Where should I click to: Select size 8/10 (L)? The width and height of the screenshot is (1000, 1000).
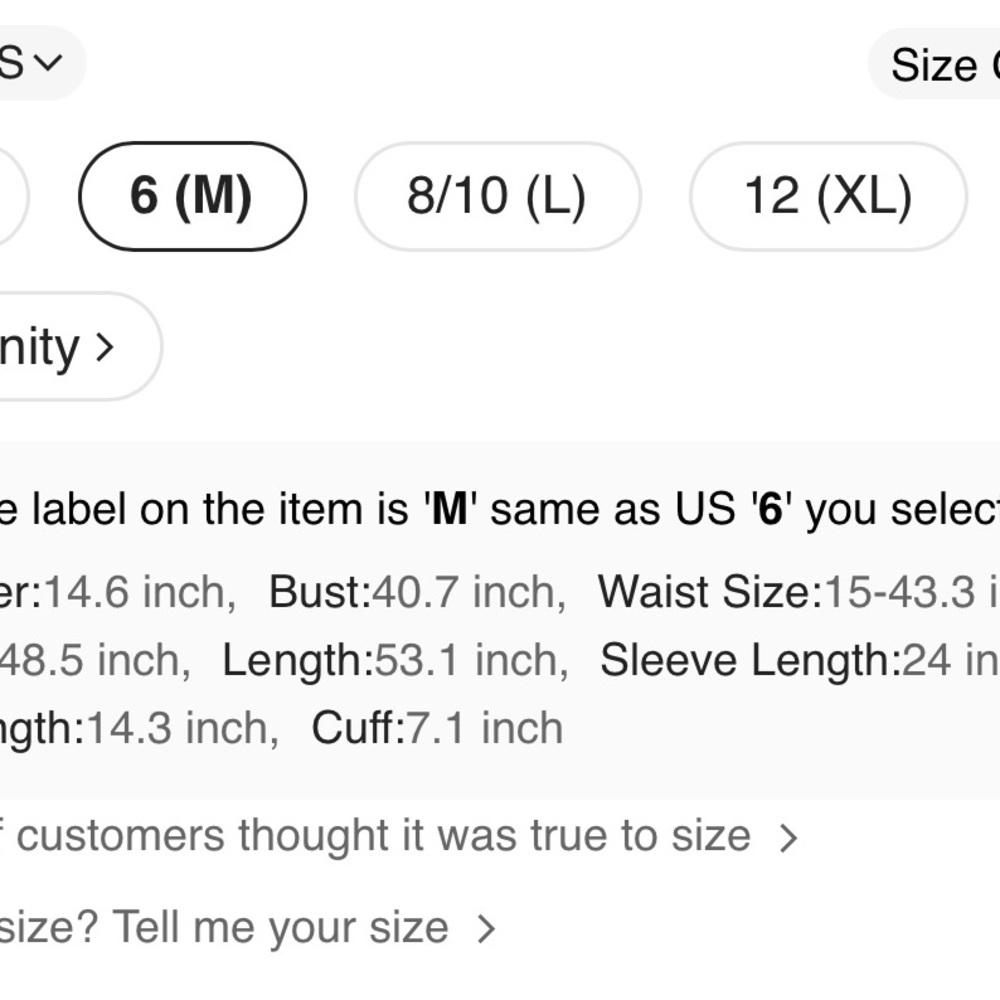[497, 196]
